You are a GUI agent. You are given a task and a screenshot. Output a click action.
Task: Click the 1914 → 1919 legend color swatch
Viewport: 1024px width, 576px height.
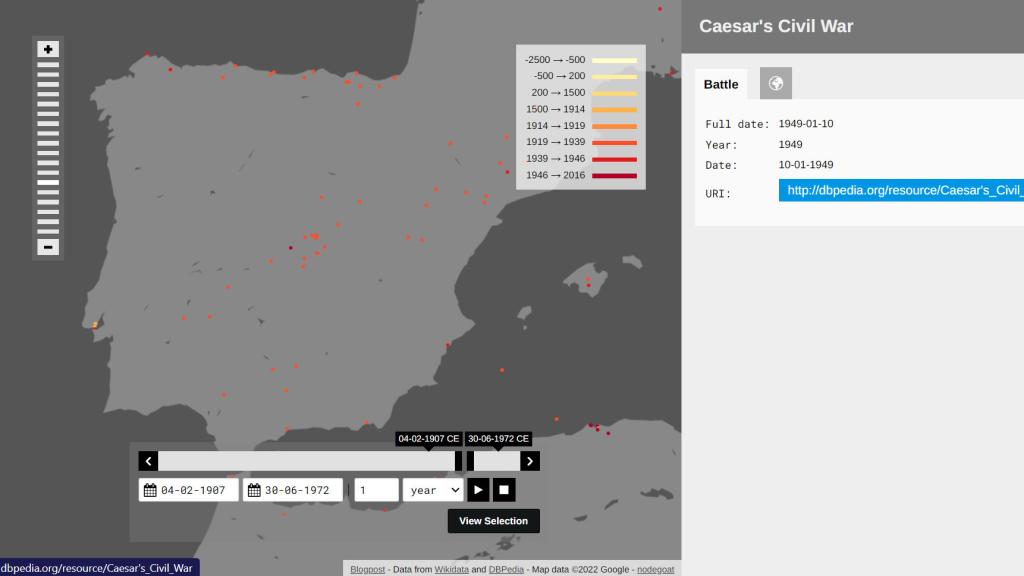tap(614, 126)
